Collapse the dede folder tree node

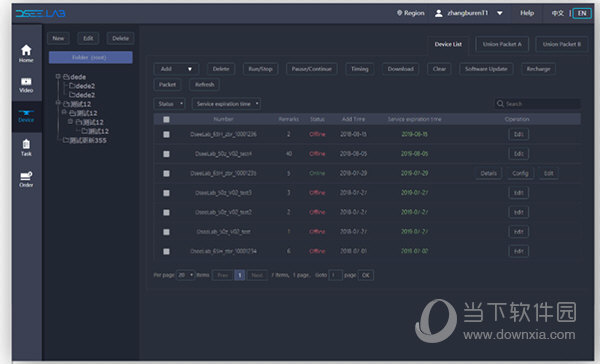pos(58,77)
